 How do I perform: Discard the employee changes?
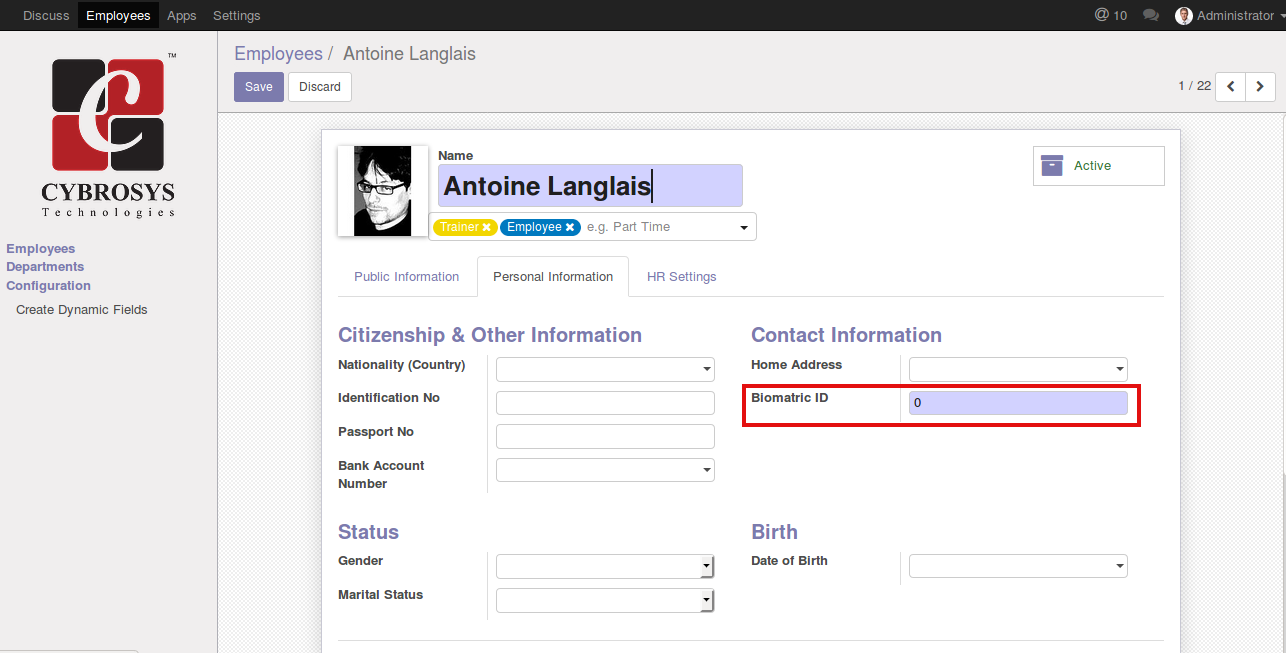pos(320,87)
